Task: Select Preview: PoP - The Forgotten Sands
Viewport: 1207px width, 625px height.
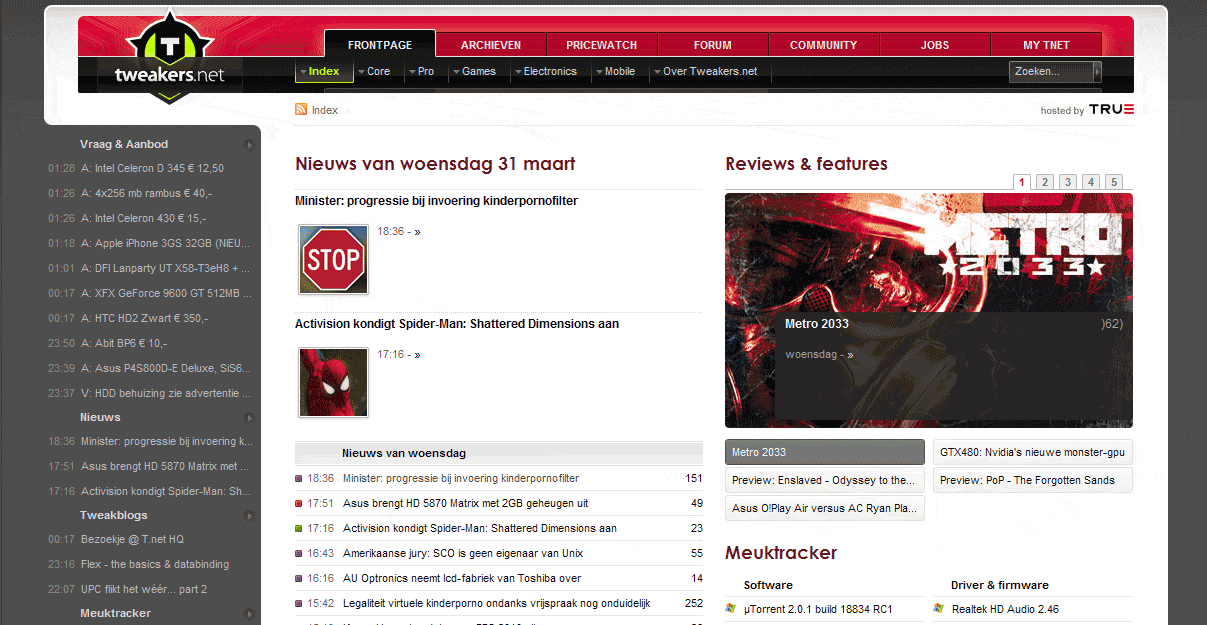Action: [x=1033, y=480]
